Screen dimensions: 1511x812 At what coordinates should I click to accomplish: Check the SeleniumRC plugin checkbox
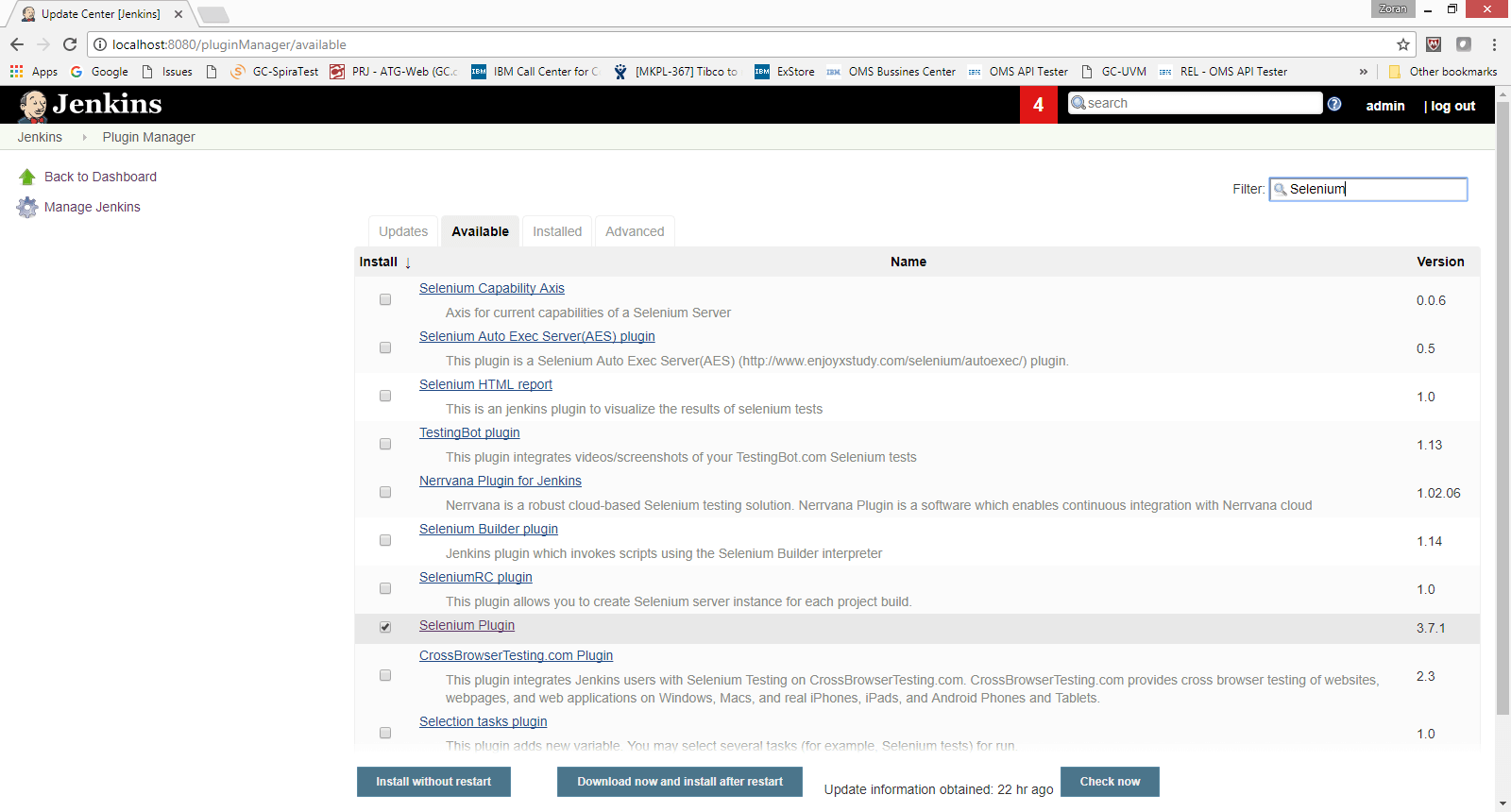(x=385, y=588)
